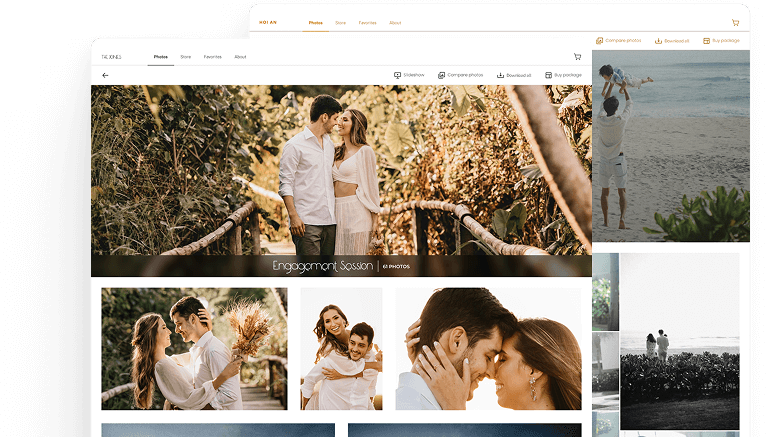Click Download all label in HOI AN window
Screen dimensions: 766x437
point(677,41)
